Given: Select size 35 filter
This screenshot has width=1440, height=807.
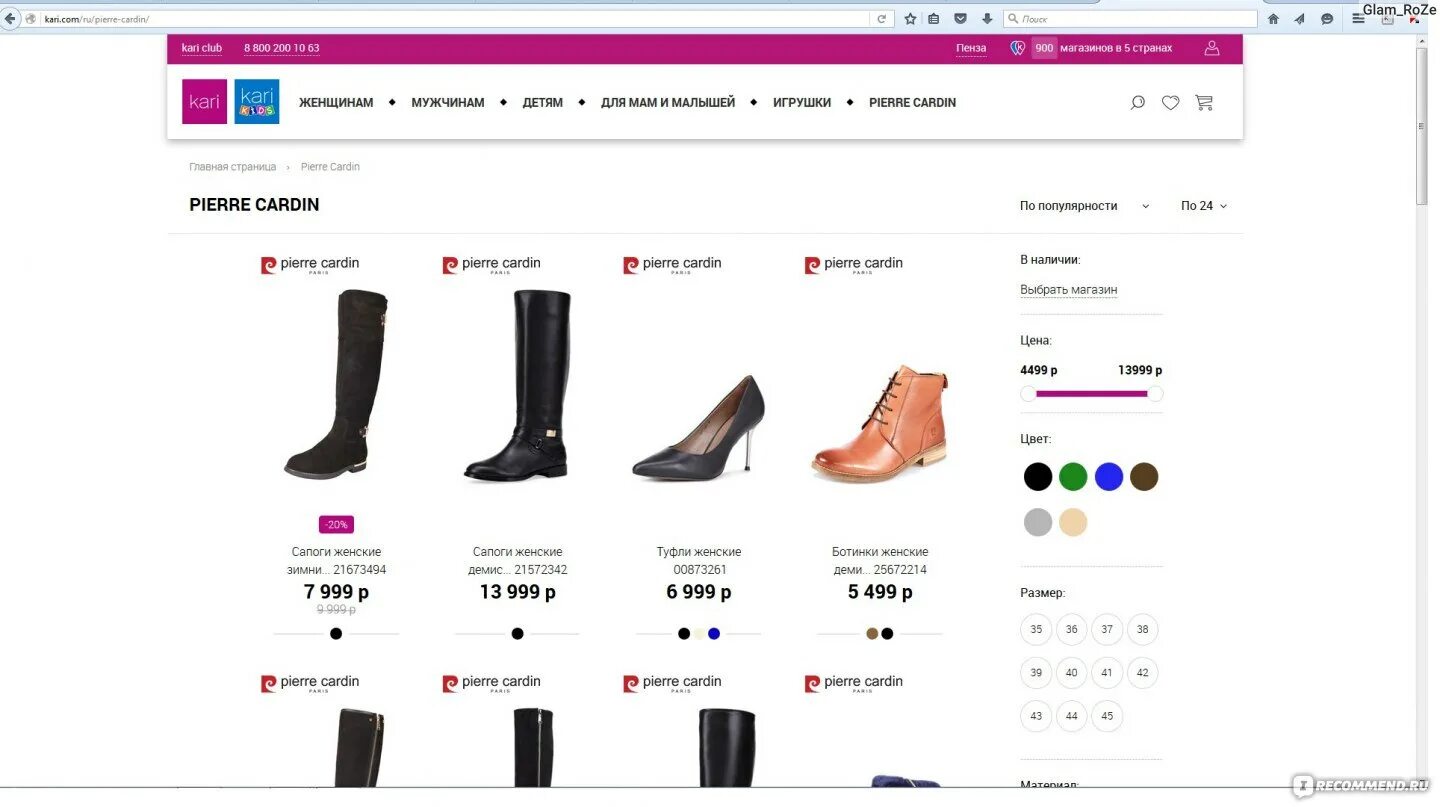Looking at the screenshot, I should point(1036,630).
